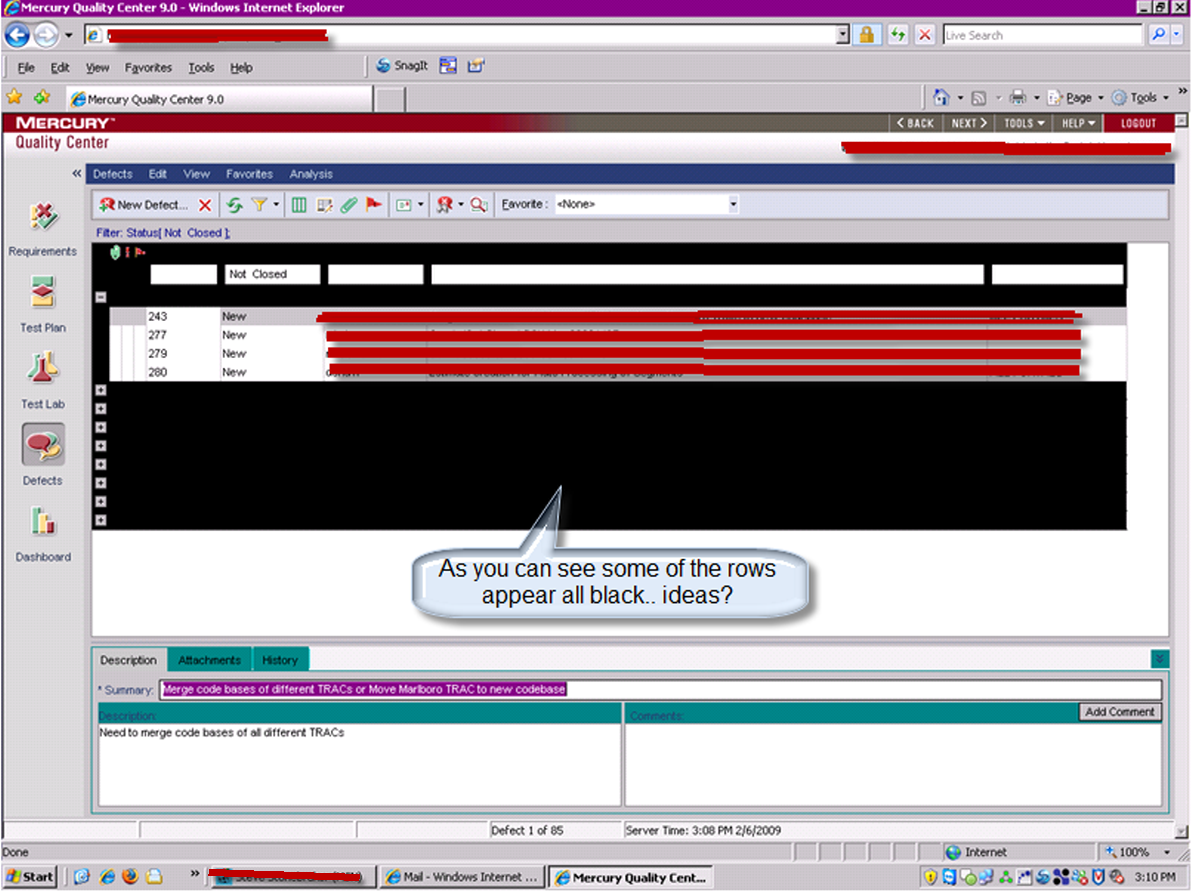
Task: Open the Set Filter tool
Action: click(260, 204)
